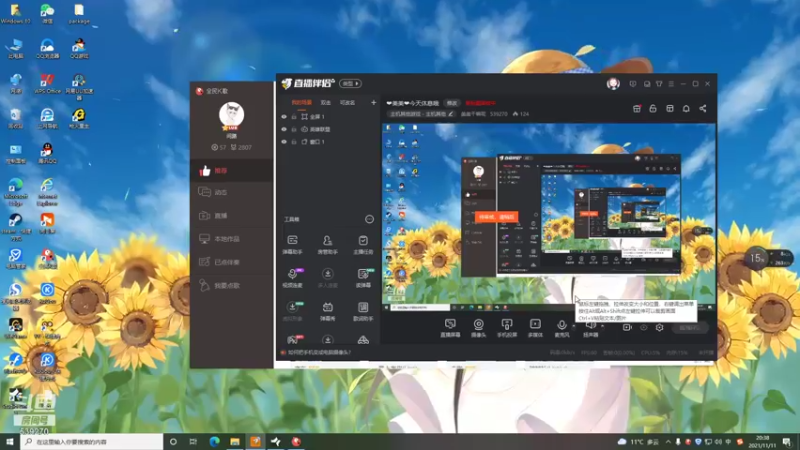Open notification bell in 直播伴侣
Image resolution: width=800 pixels, height=450 pixels.
[x=686, y=109]
